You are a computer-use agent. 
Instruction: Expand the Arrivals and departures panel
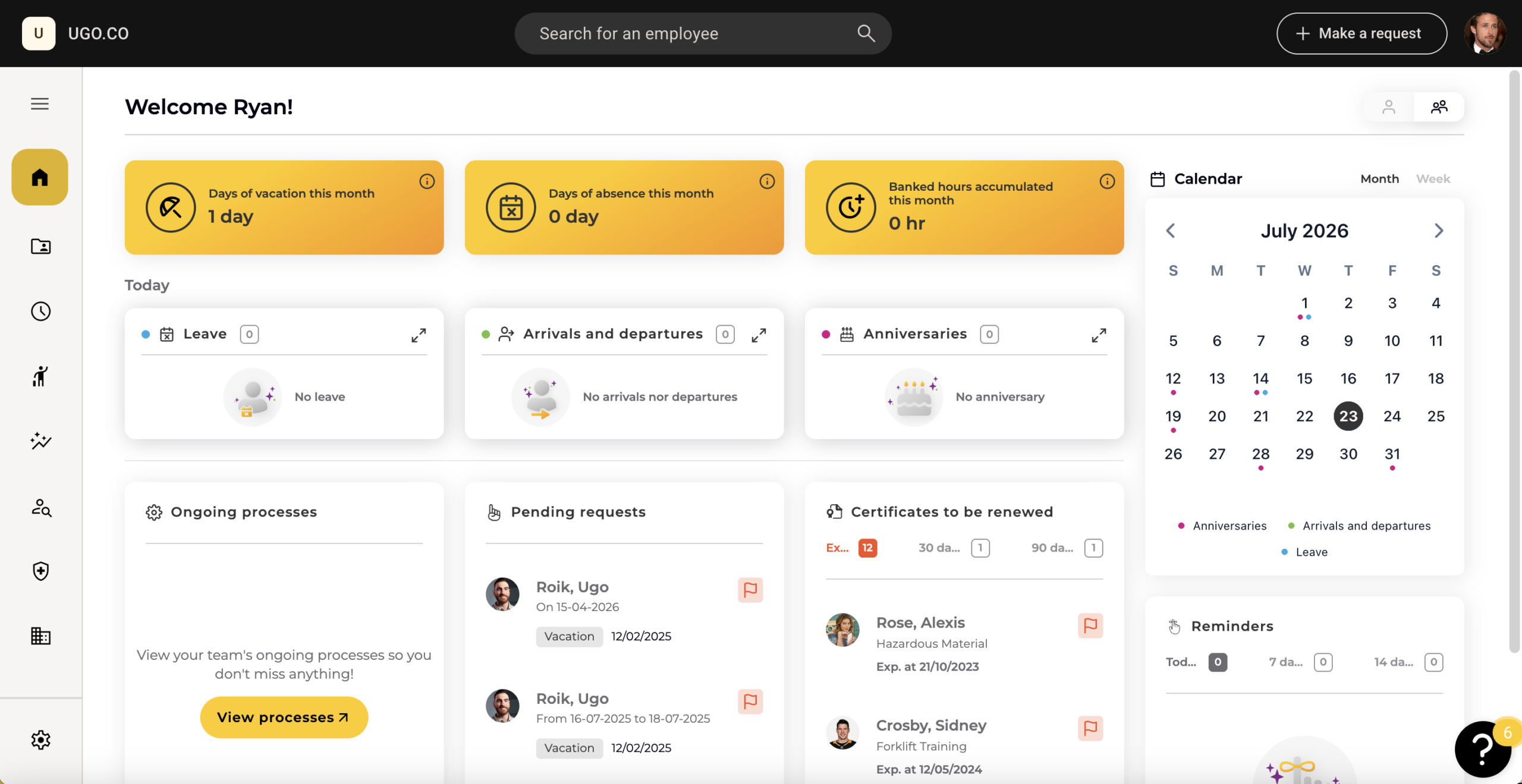(x=759, y=336)
